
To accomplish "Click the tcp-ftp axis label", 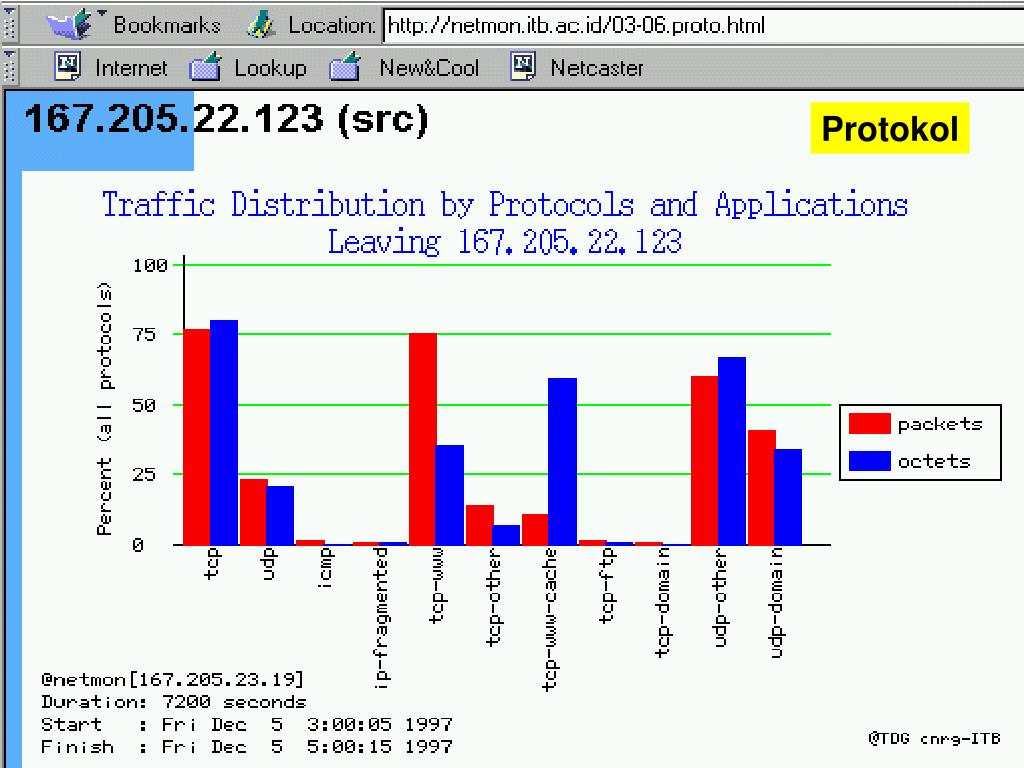I will 607,586.
